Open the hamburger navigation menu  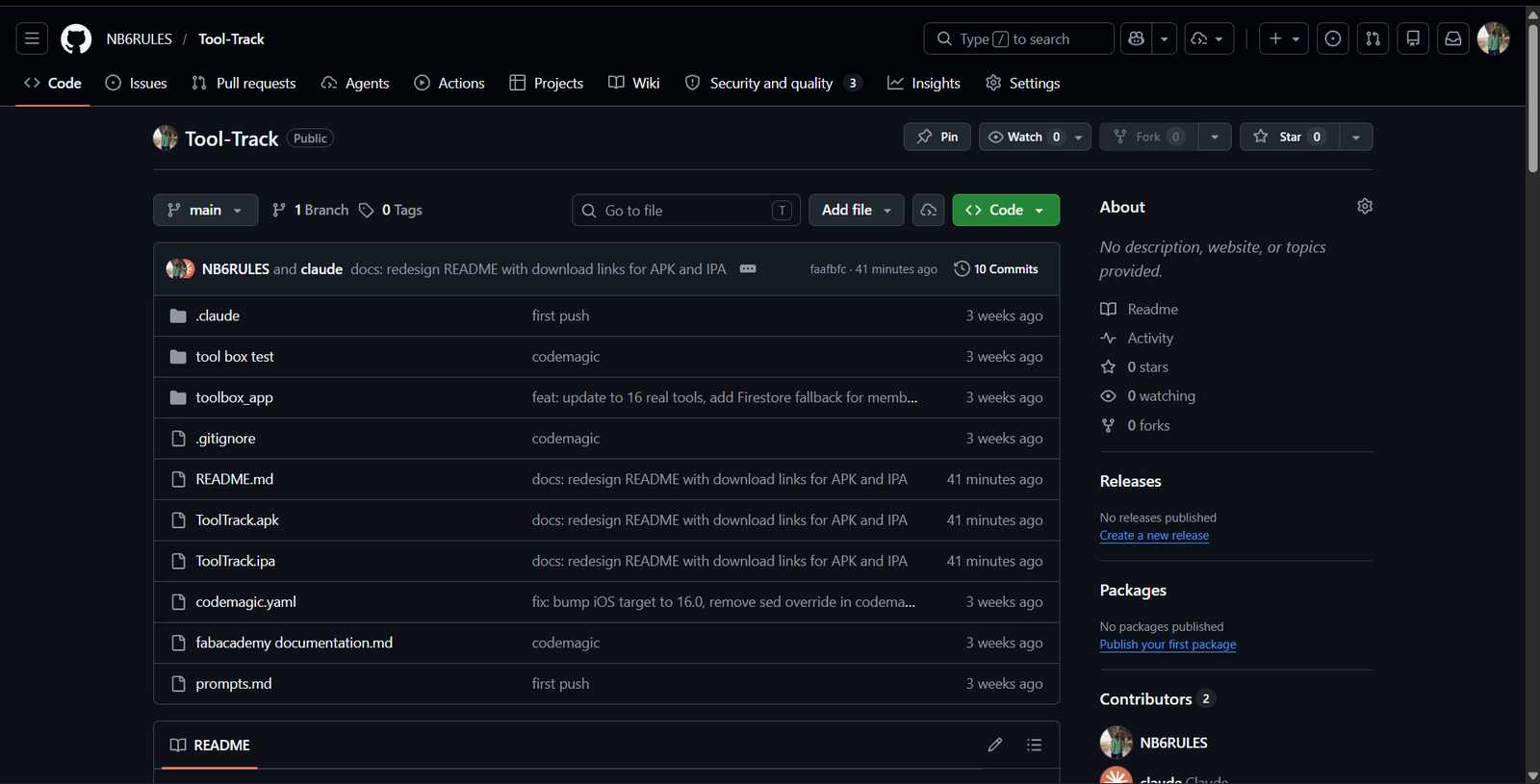point(32,38)
